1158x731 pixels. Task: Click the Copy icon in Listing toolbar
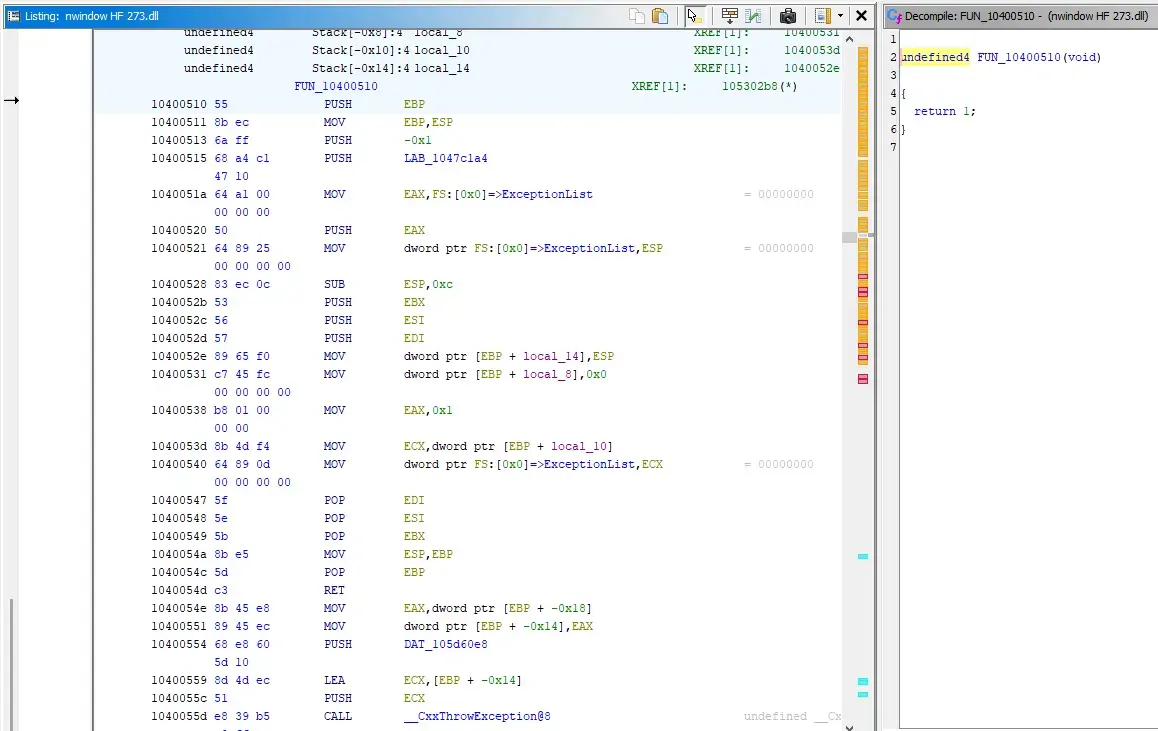coord(637,16)
